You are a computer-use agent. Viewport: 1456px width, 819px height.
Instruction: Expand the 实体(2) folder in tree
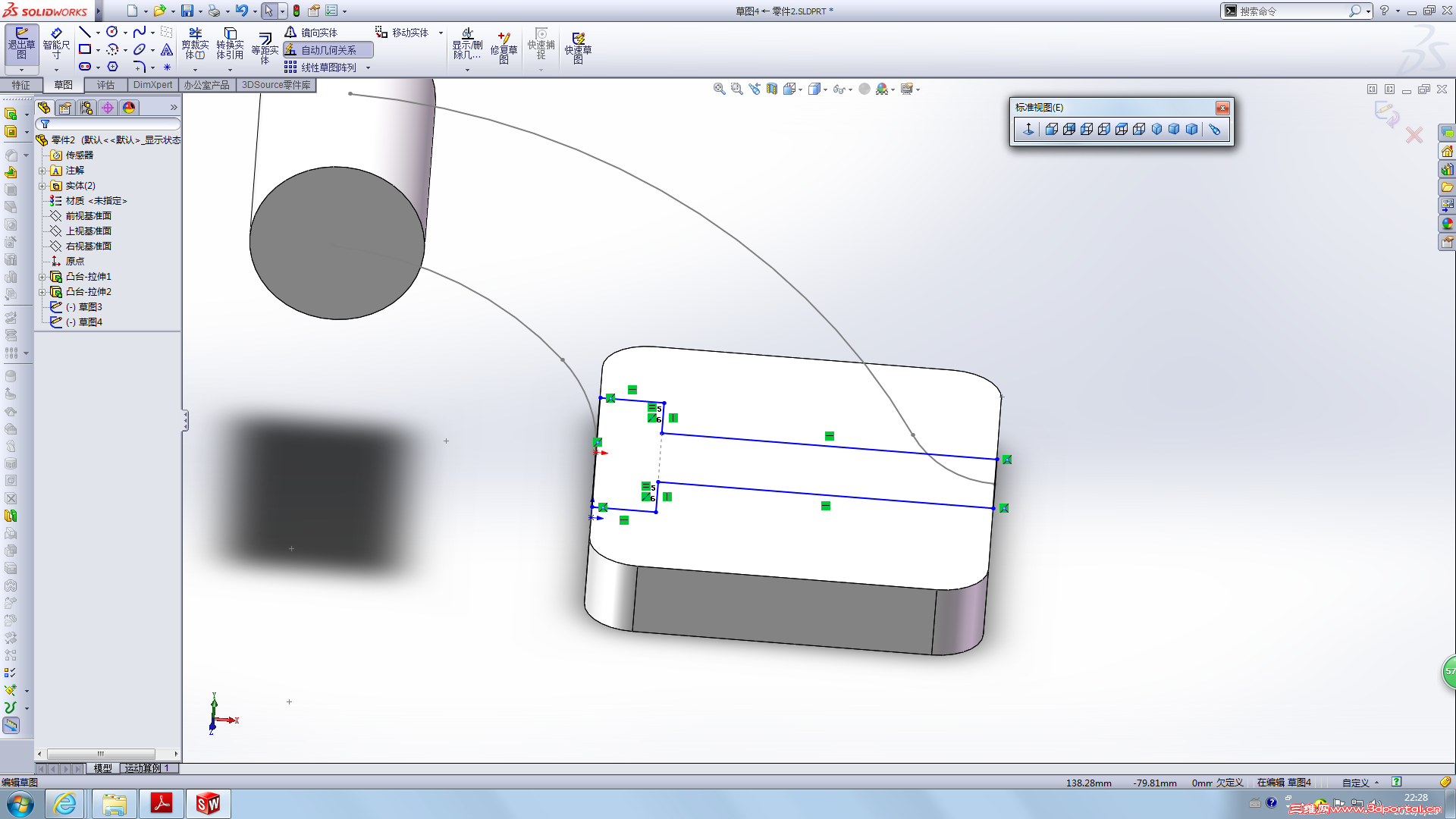(42, 186)
